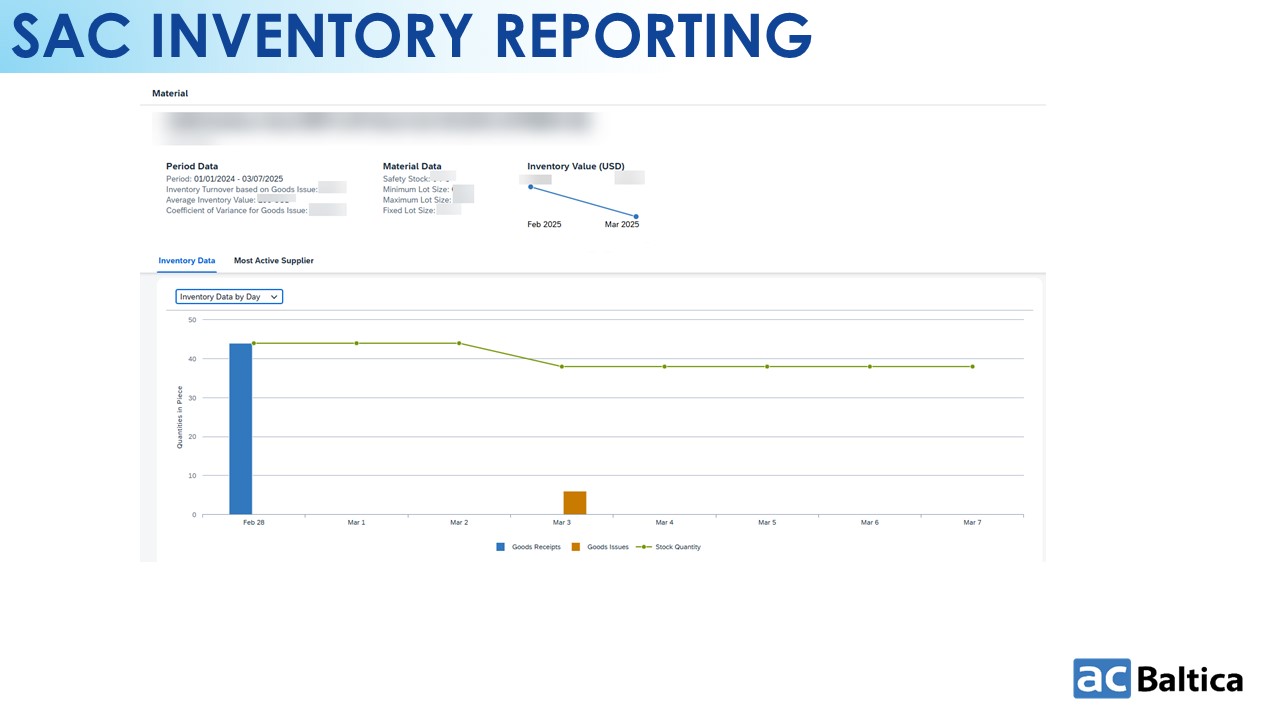Select the Inventory Data tab
The image size is (1280, 720).
186,261
